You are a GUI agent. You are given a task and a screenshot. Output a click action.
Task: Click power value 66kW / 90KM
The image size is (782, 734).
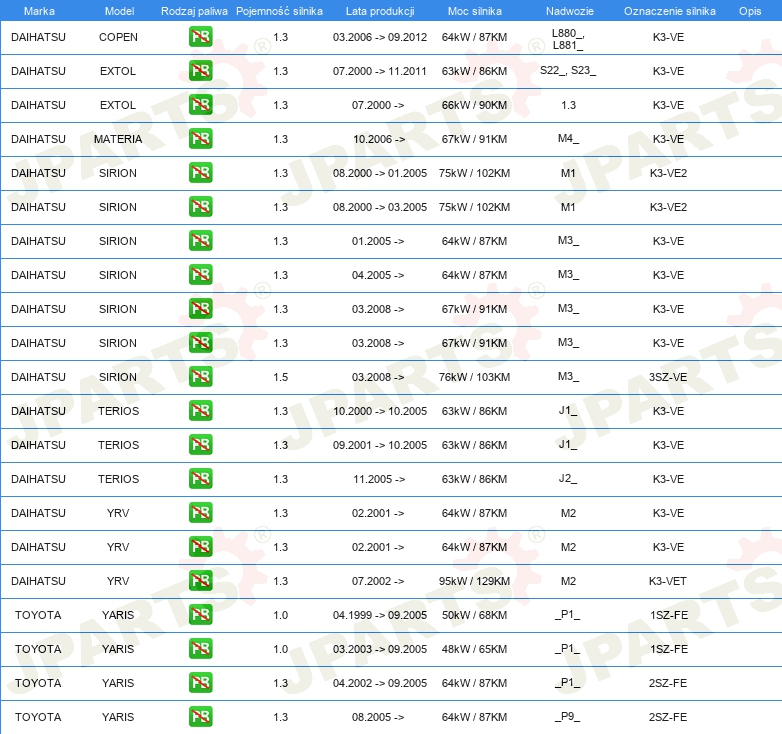[474, 105]
